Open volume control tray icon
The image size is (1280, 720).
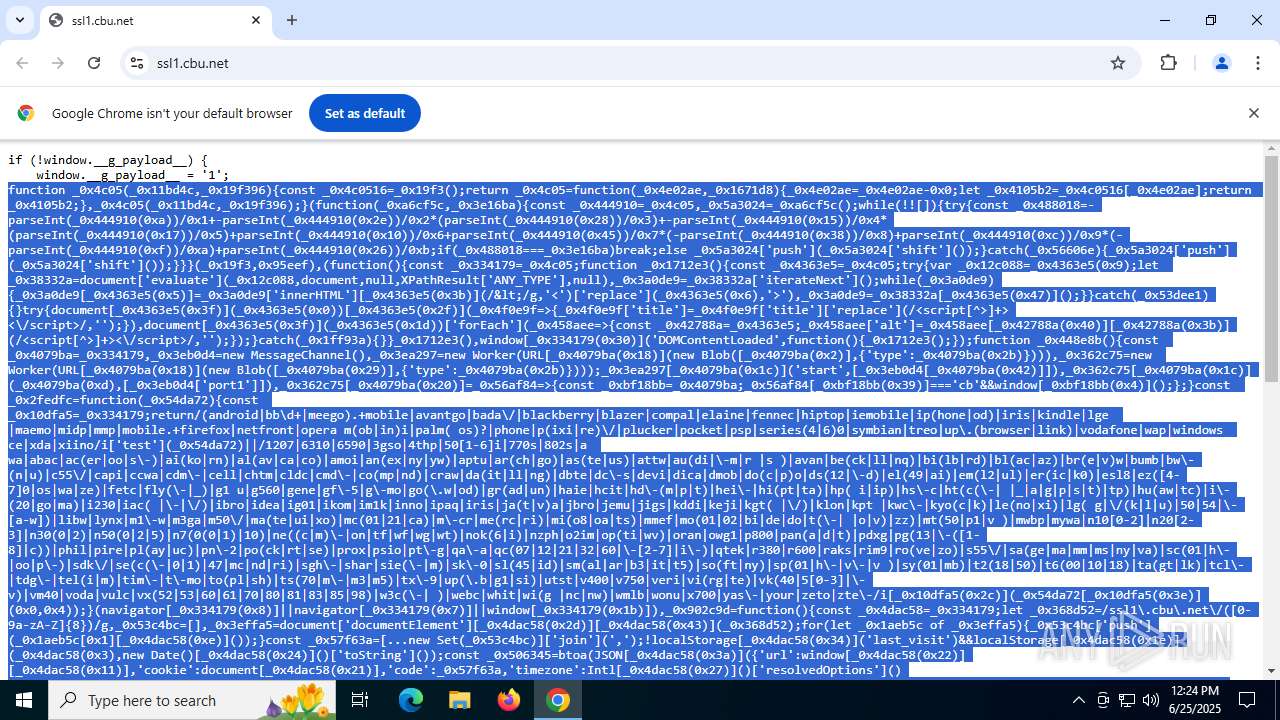[x=1151, y=700]
